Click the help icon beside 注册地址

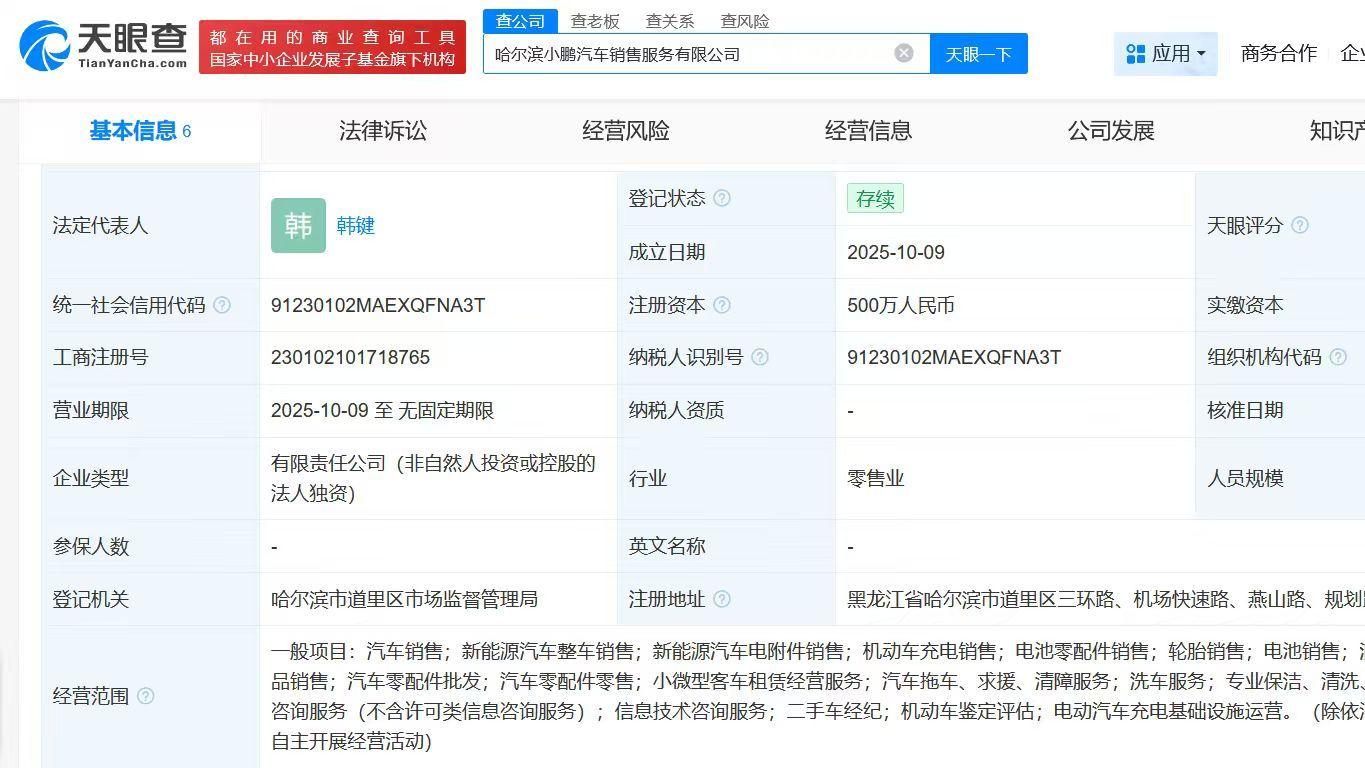coord(722,599)
